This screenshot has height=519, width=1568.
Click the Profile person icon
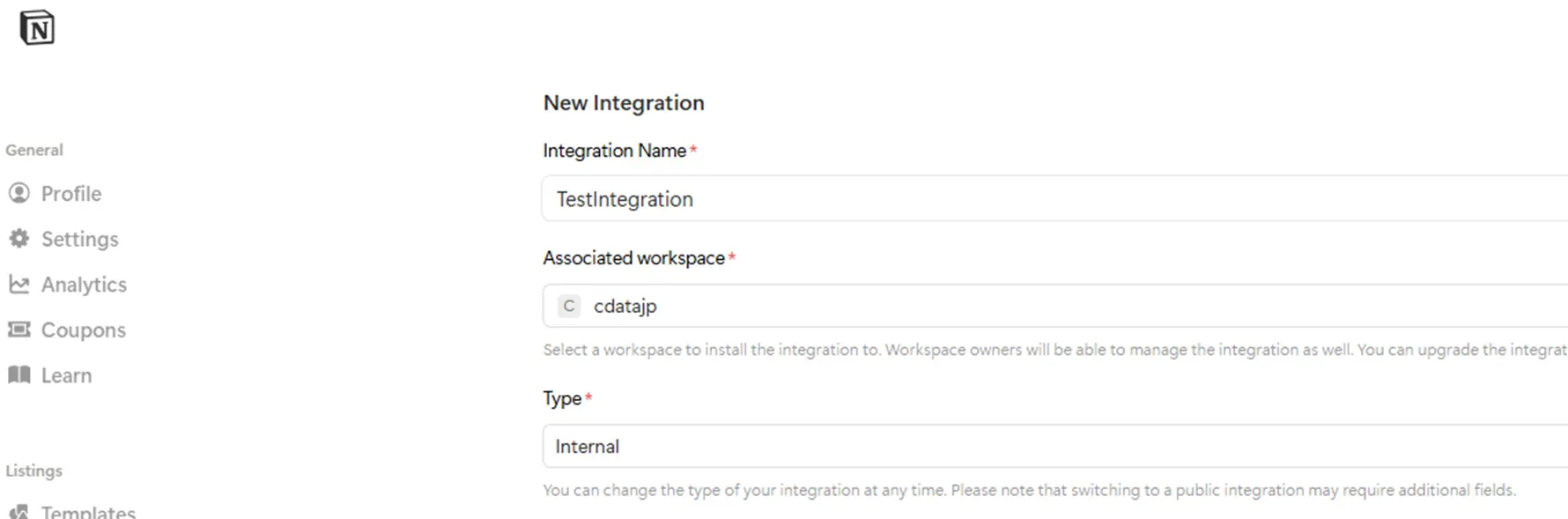19,193
